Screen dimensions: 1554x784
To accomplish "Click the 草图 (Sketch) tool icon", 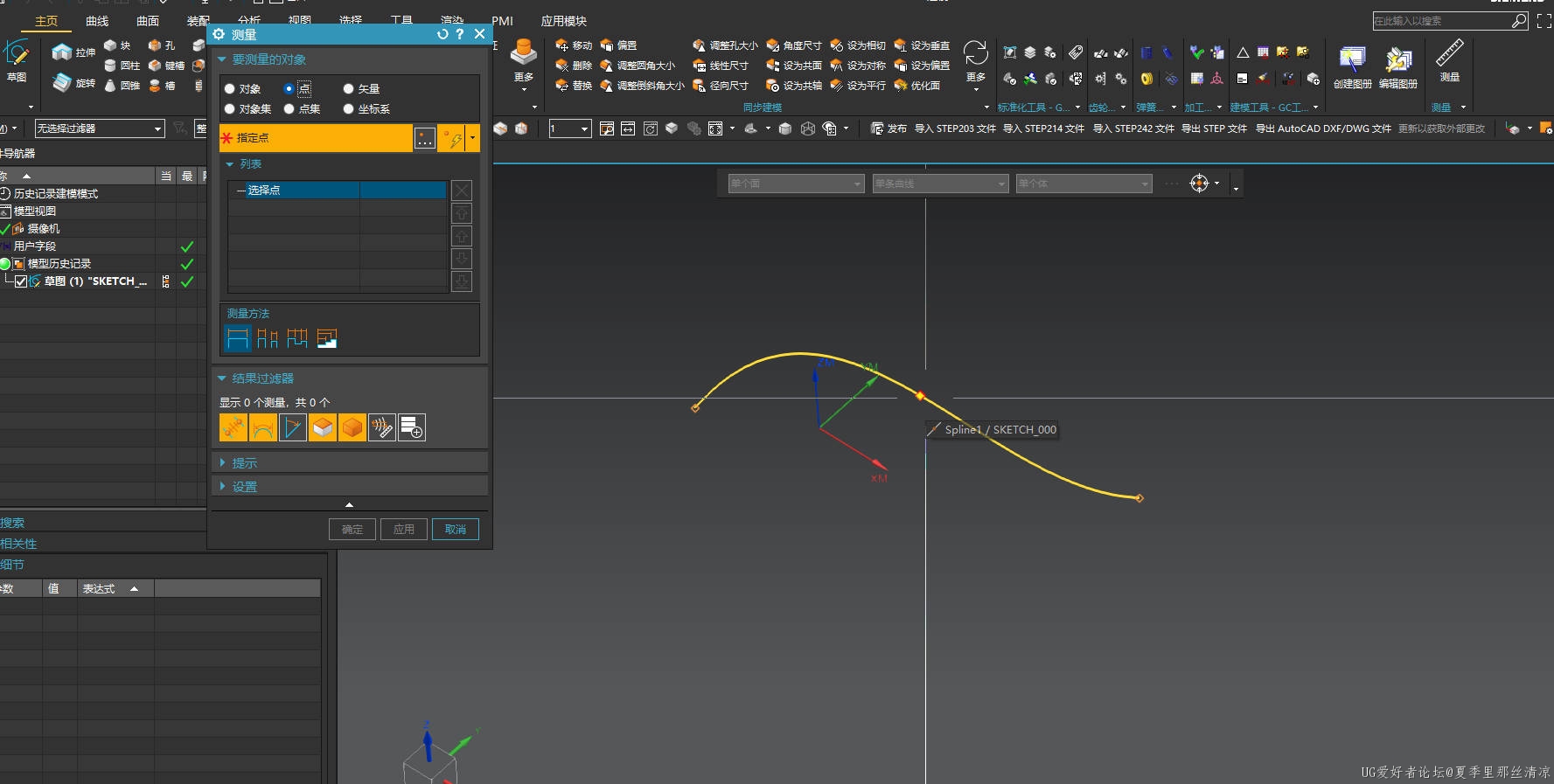I will point(17,59).
